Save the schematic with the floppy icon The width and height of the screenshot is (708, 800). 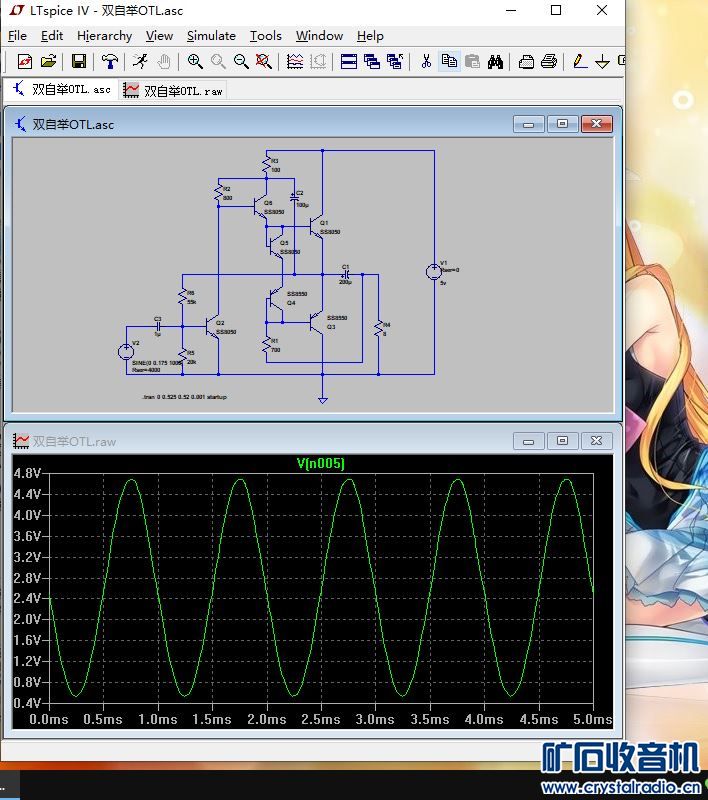point(78,61)
